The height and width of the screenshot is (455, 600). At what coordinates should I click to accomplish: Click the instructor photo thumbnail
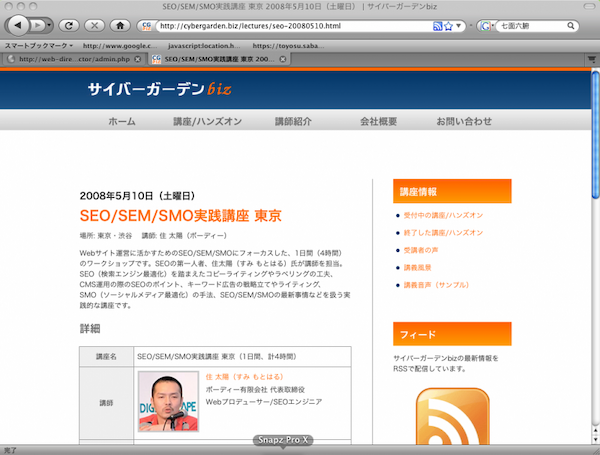168,401
